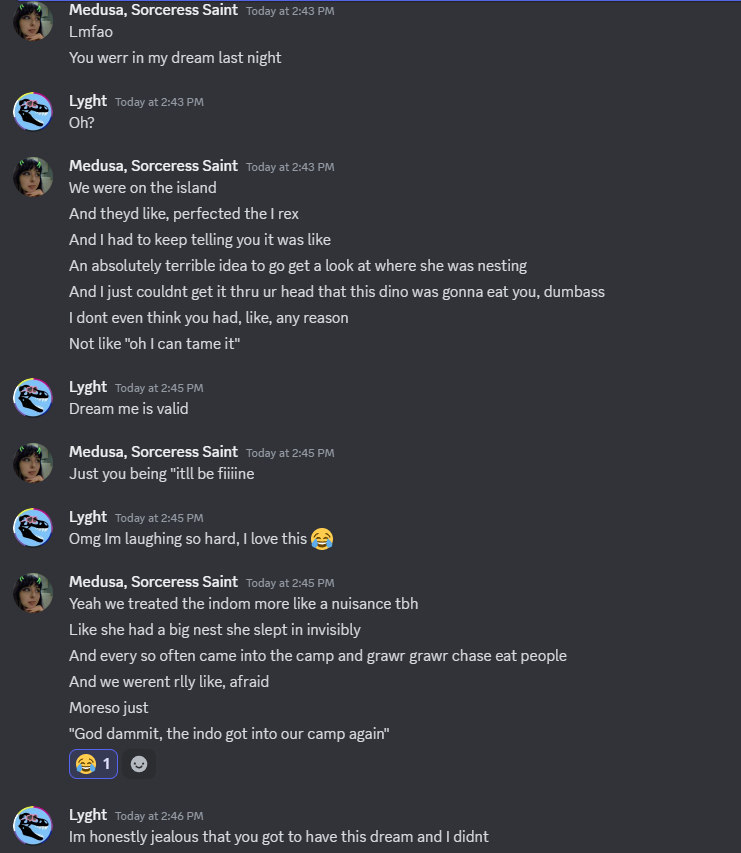The image size is (741, 853).
Task: Click the laughing emoji after "I love this"
Action: click(321, 540)
